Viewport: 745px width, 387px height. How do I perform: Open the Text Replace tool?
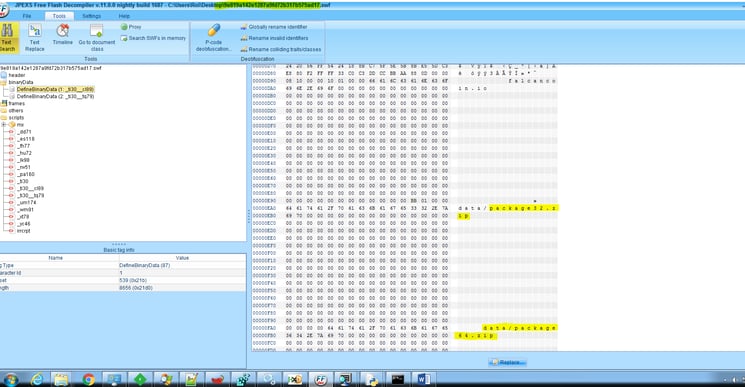tap(35, 37)
